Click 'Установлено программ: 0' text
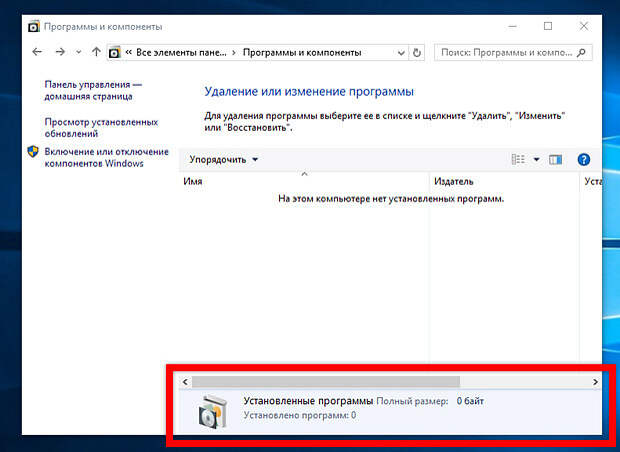620x452 pixels. [x=300, y=416]
